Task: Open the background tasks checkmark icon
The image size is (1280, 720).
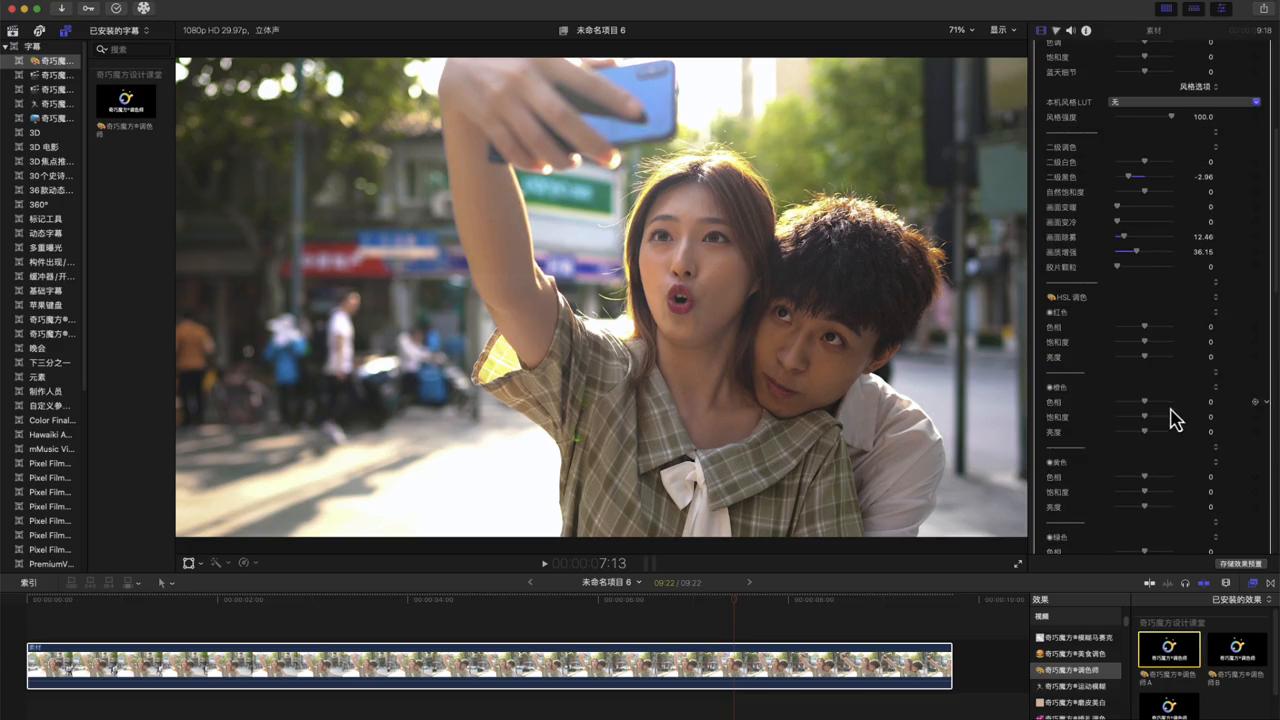Action: pyautogui.click(x=116, y=9)
